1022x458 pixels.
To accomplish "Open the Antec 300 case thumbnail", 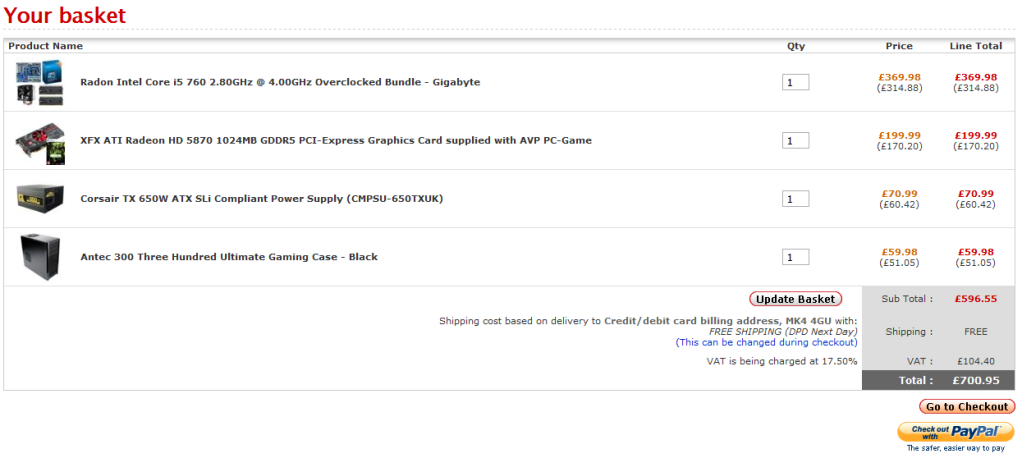I will click(x=40, y=257).
